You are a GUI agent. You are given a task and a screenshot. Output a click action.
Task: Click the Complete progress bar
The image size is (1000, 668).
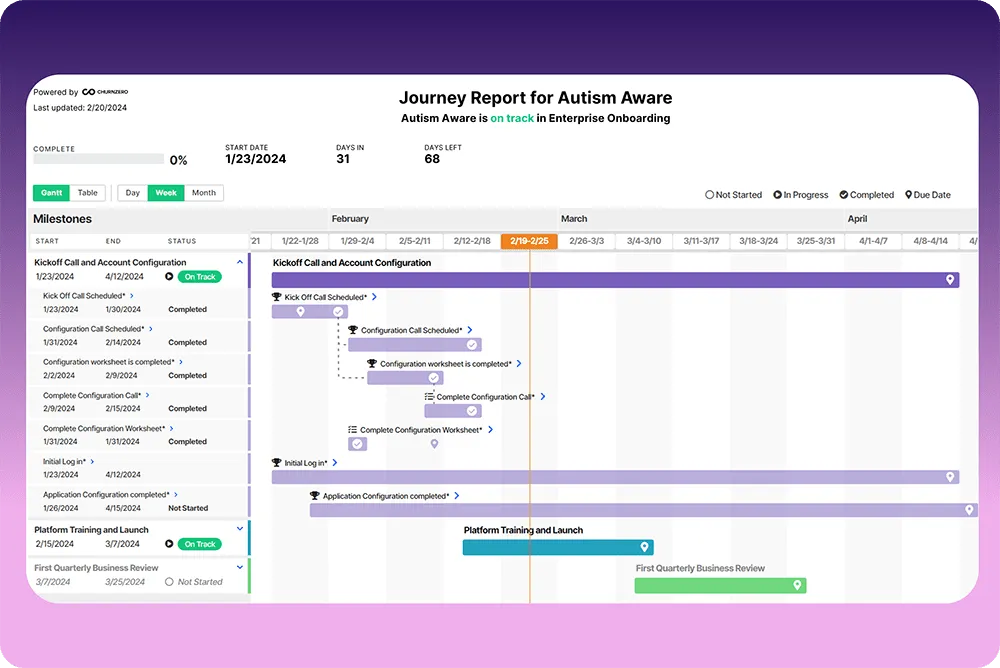click(98, 159)
